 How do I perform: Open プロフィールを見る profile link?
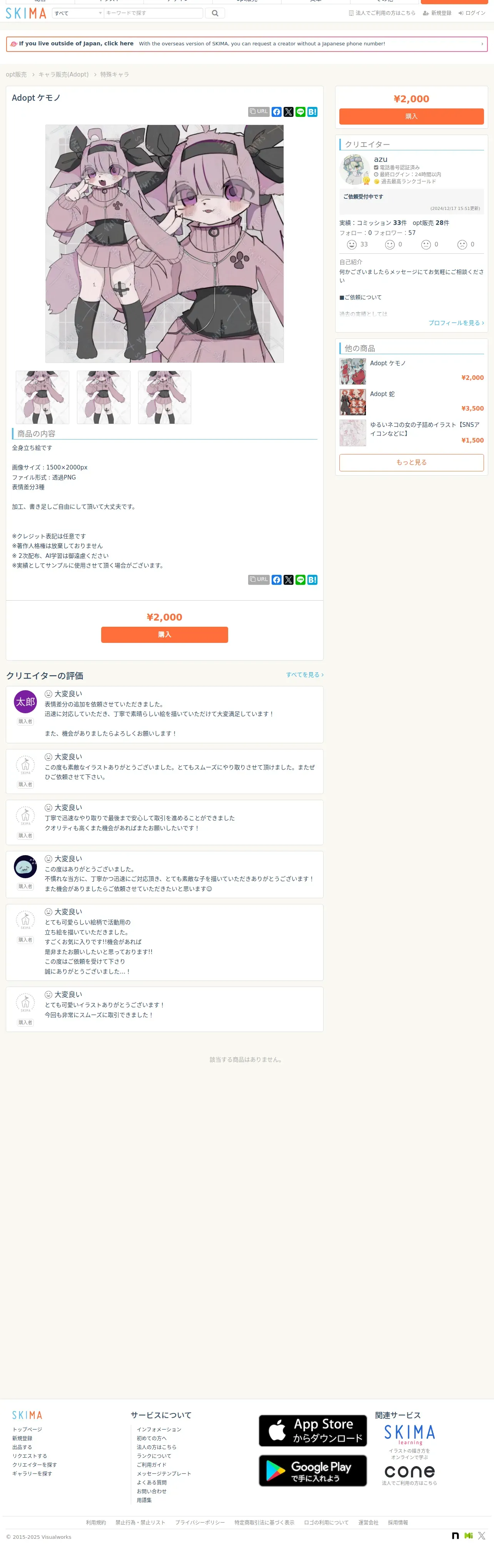(456, 323)
